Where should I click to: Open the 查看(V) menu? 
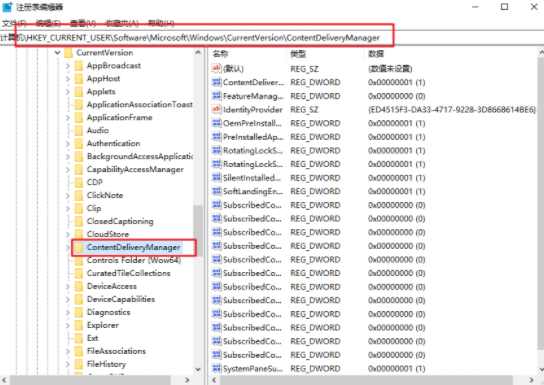83,23
